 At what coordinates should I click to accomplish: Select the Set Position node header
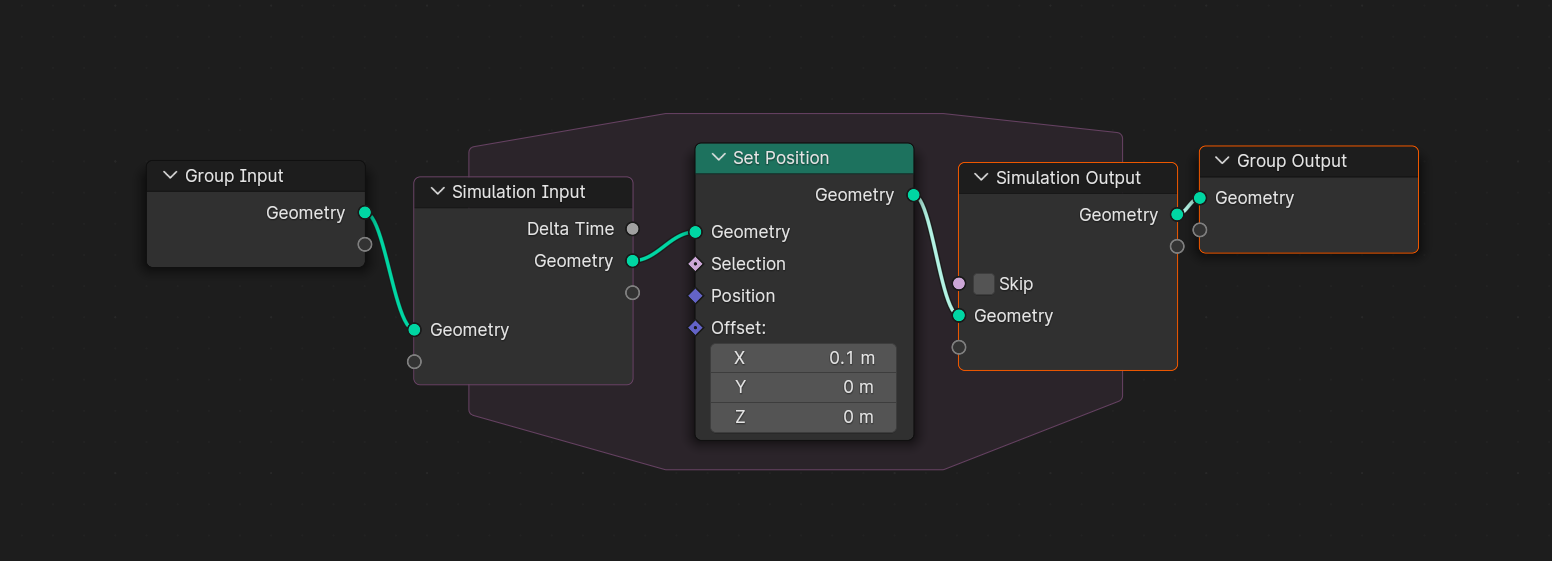point(804,158)
